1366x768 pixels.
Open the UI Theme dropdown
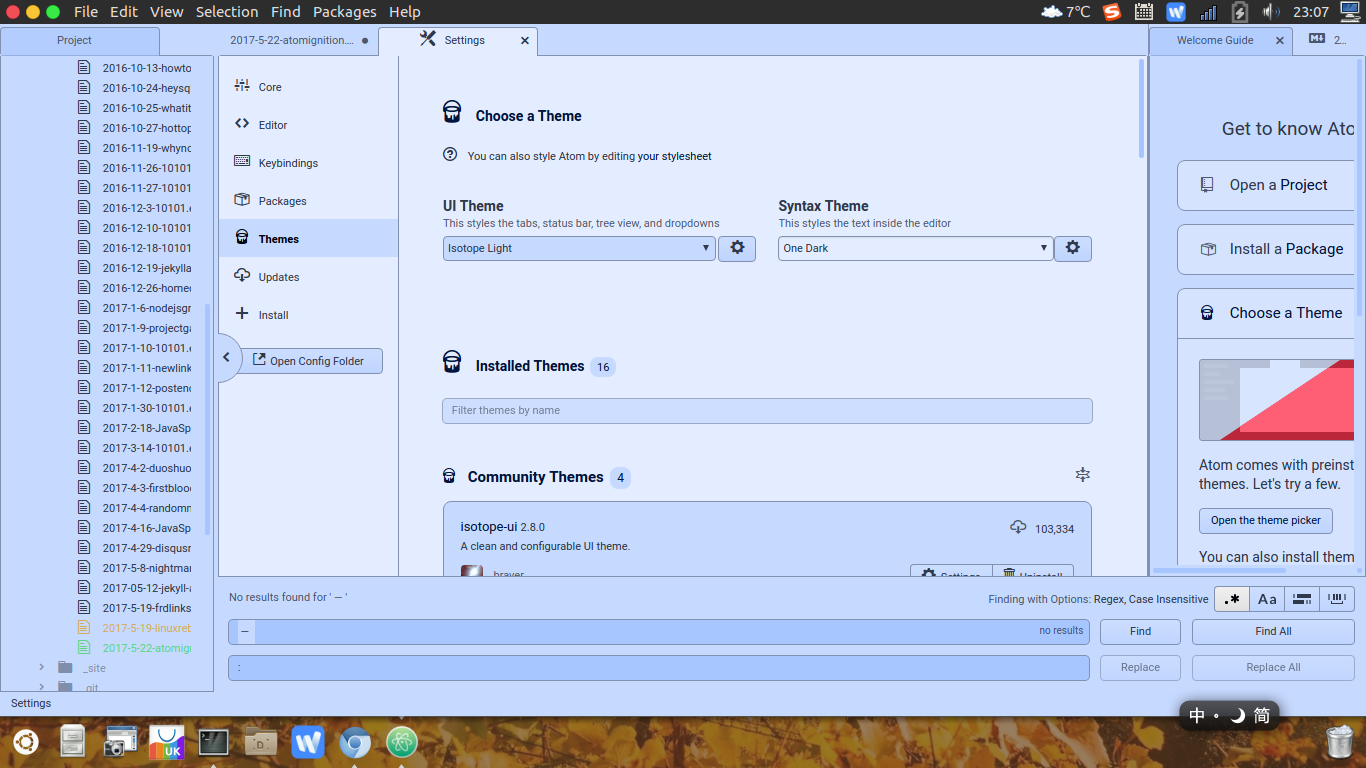579,248
